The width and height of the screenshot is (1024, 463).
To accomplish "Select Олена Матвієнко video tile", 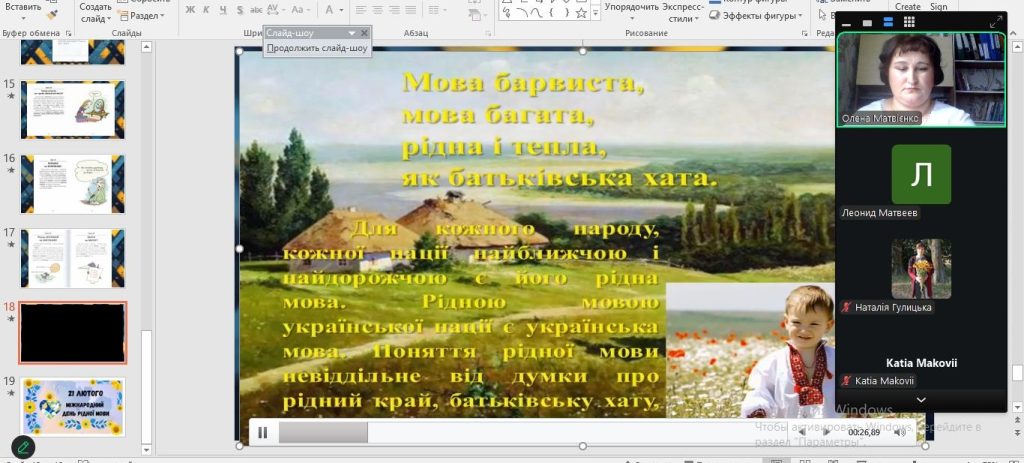I will pyautogui.click(x=921, y=79).
